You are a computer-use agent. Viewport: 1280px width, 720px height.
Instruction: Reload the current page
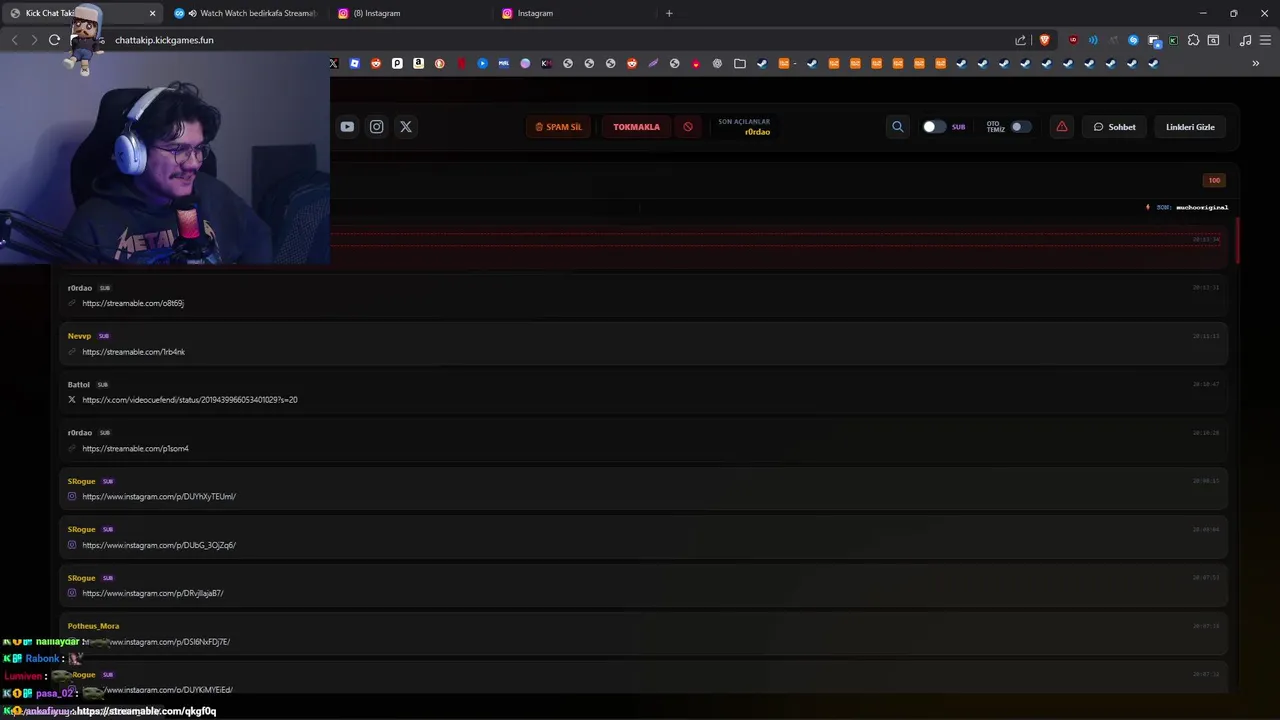coord(54,40)
